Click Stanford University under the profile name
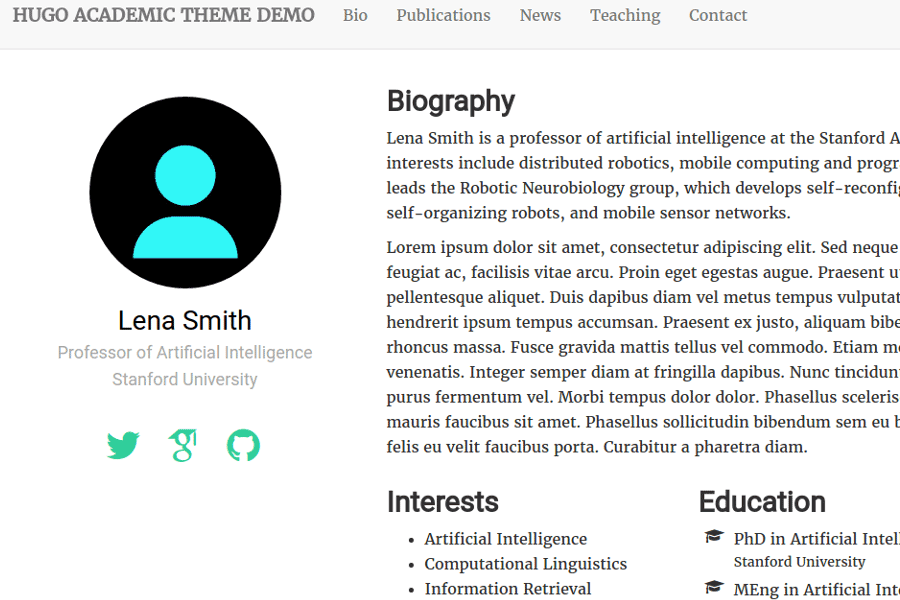This screenshot has height=600, width=900. [x=185, y=379]
